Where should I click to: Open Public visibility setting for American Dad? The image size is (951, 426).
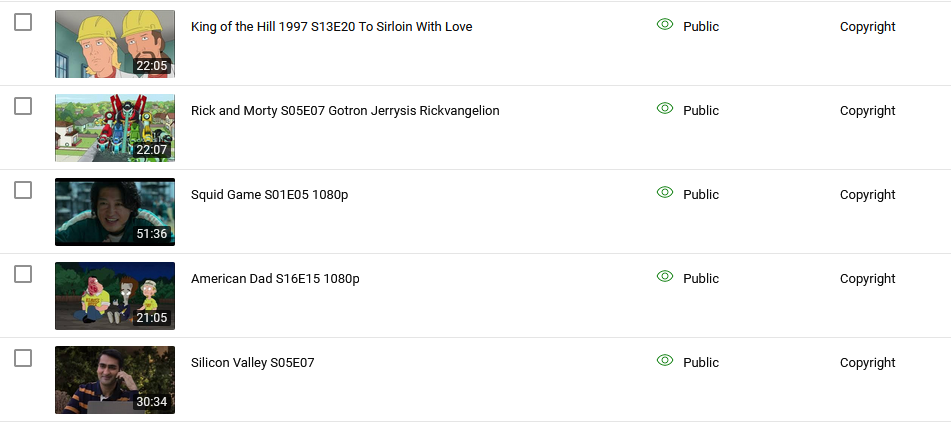(x=701, y=279)
